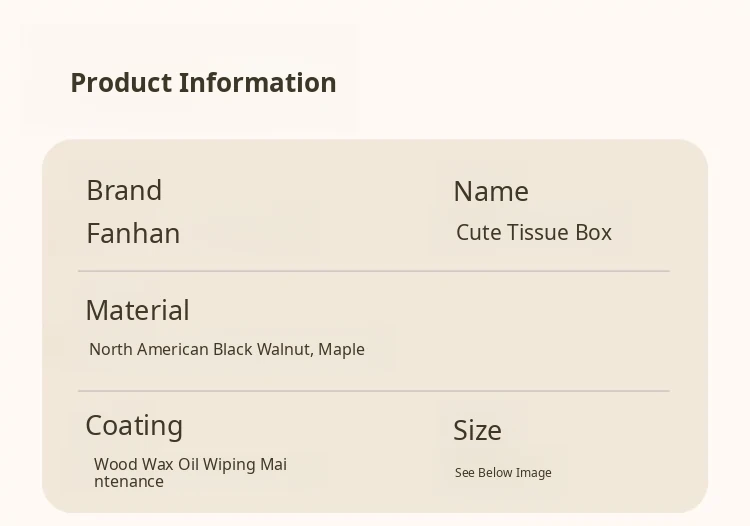Image resolution: width=750 pixels, height=526 pixels.
Task: Select the Material field label
Action: [137, 310]
